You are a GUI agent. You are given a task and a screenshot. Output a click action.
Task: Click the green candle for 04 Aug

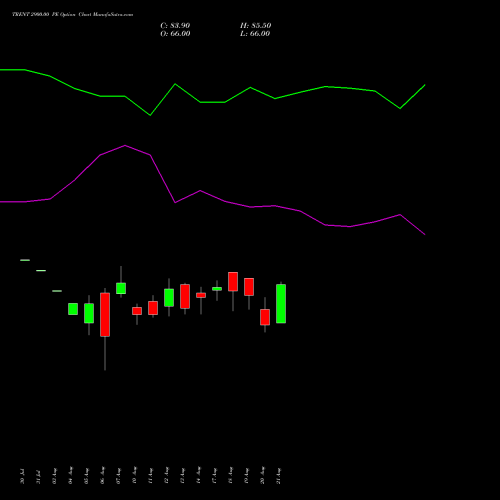pyautogui.click(x=73, y=309)
